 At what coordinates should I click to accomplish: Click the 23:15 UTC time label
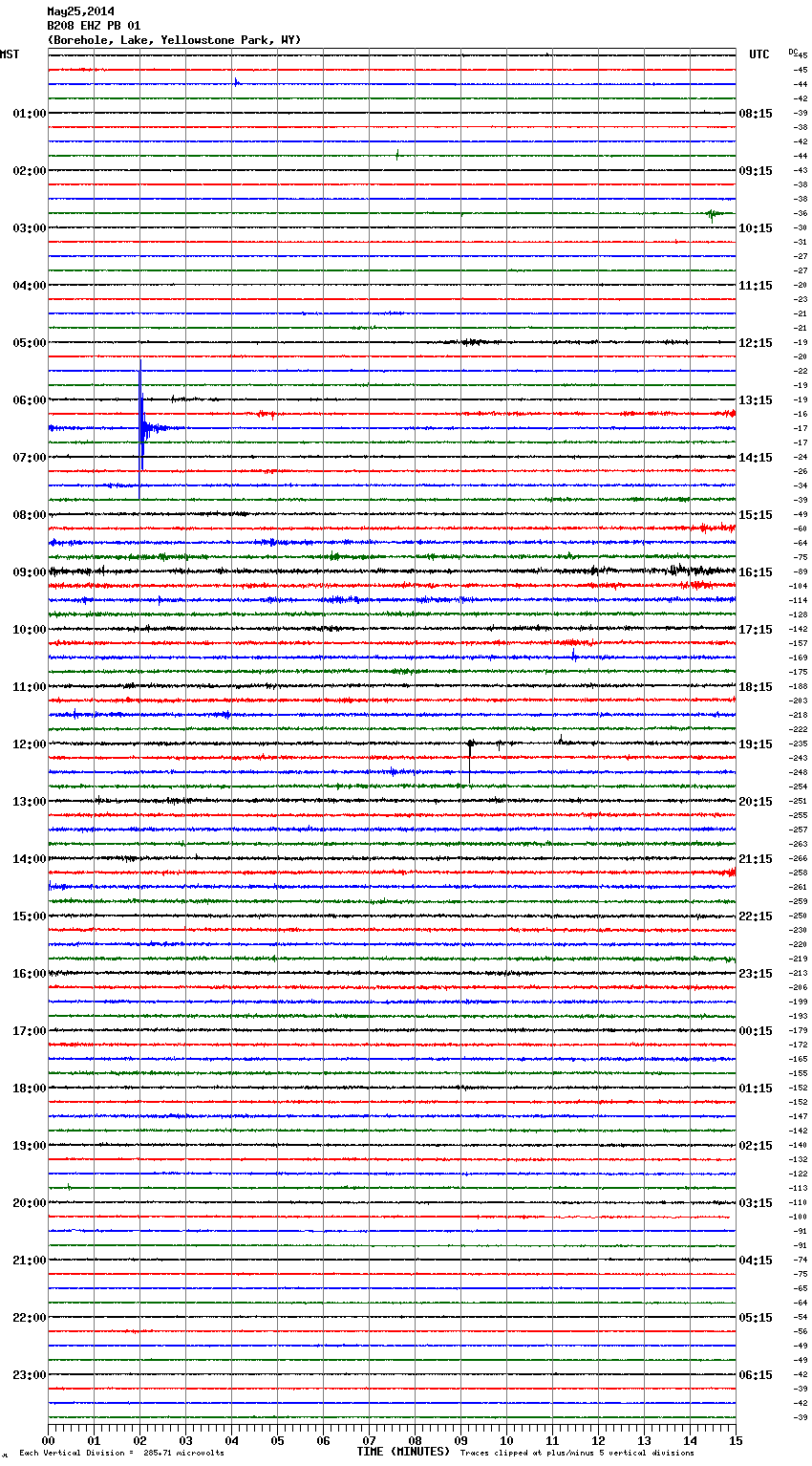pyautogui.click(x=756, y=974)
